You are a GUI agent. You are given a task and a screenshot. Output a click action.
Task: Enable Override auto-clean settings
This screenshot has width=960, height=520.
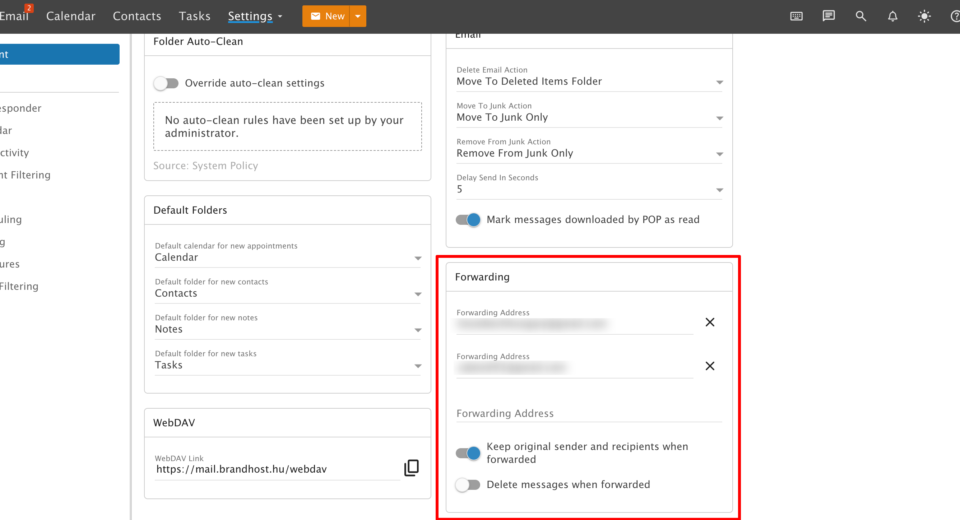click(166, 83)
